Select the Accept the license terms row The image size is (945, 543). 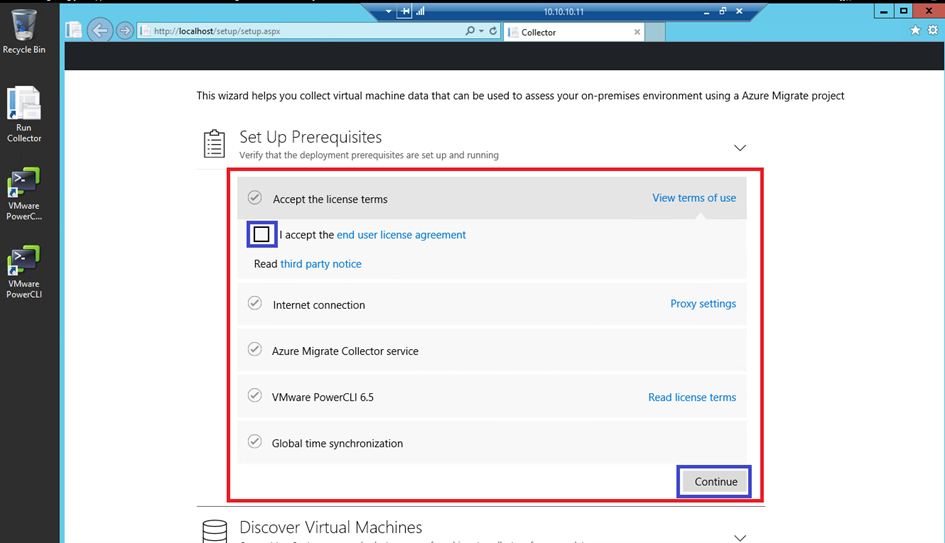click(x=492, y=198)
